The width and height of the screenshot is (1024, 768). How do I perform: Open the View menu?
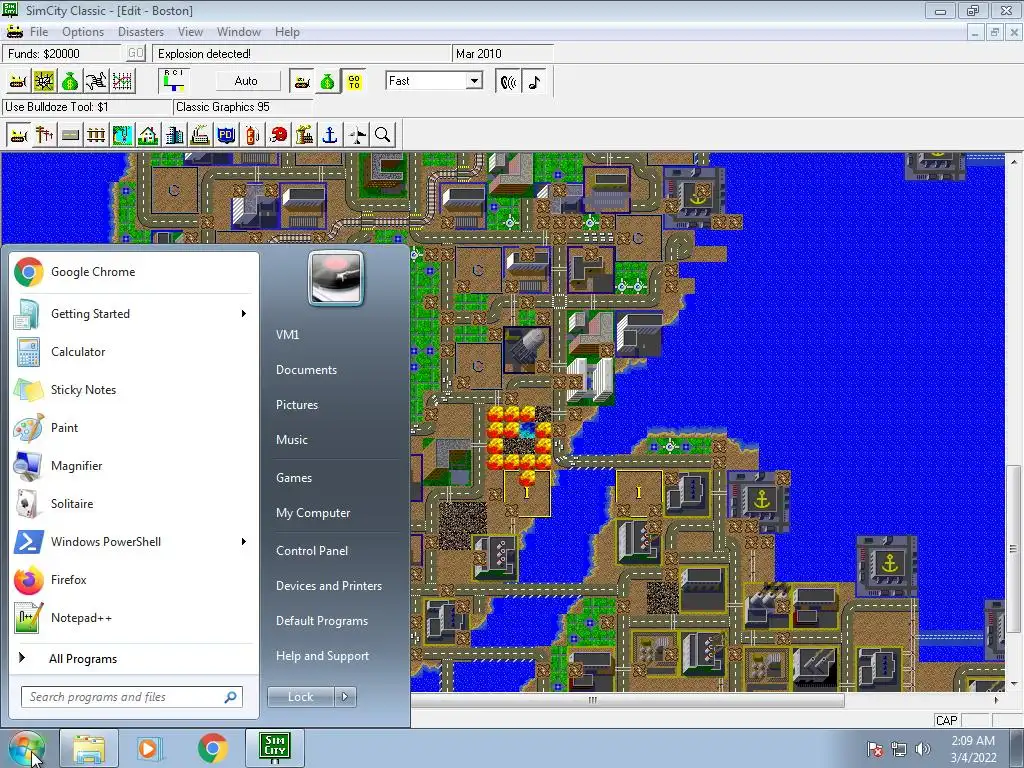click(x=191, y=32)
